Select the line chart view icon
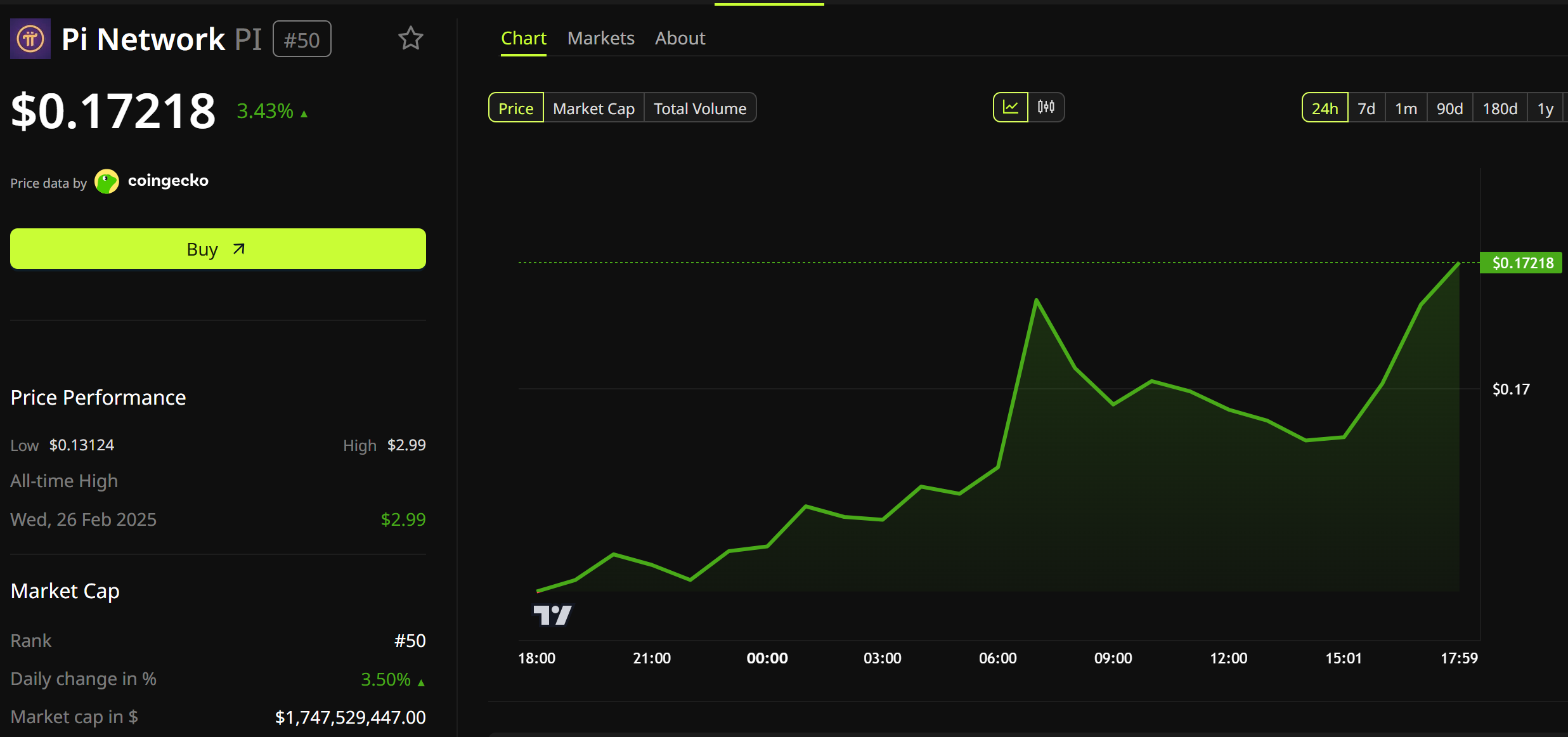The image size is (1568, 737). [x=1011, y=107]
